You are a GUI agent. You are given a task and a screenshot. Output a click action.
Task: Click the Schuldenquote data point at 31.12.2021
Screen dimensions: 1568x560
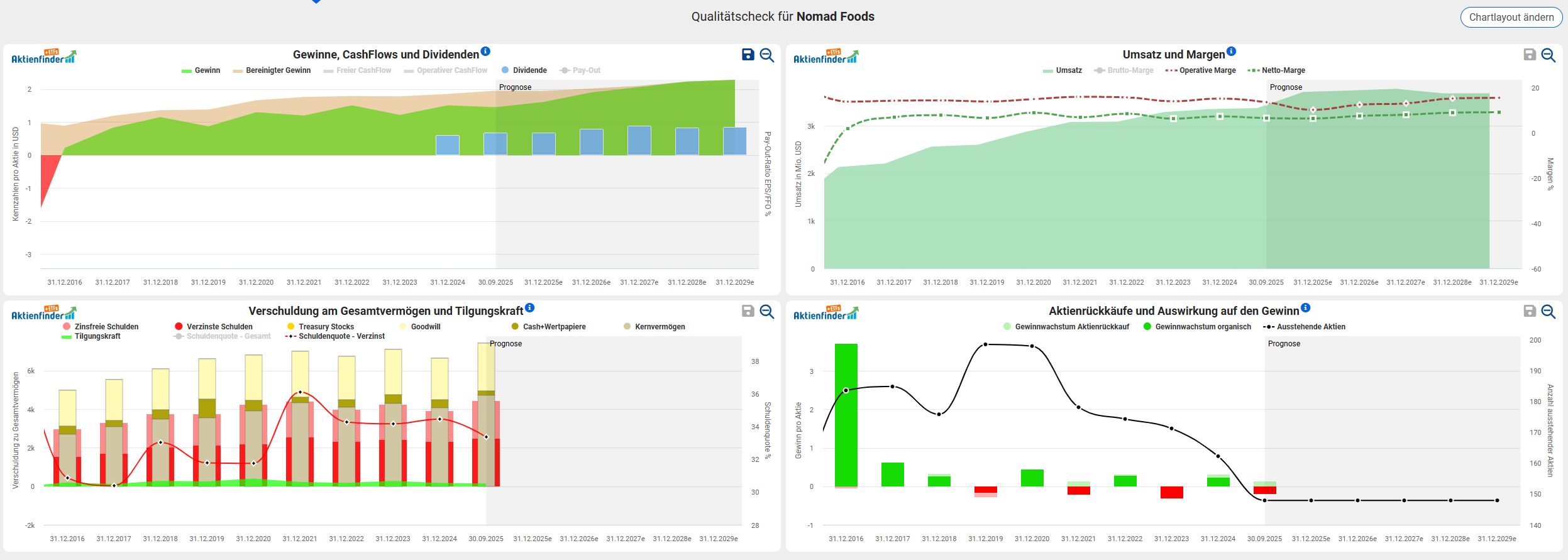point(300,392)
